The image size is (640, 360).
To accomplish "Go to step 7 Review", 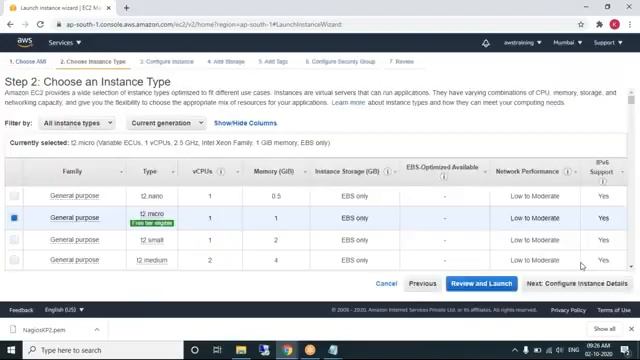I will pos(401,62).
